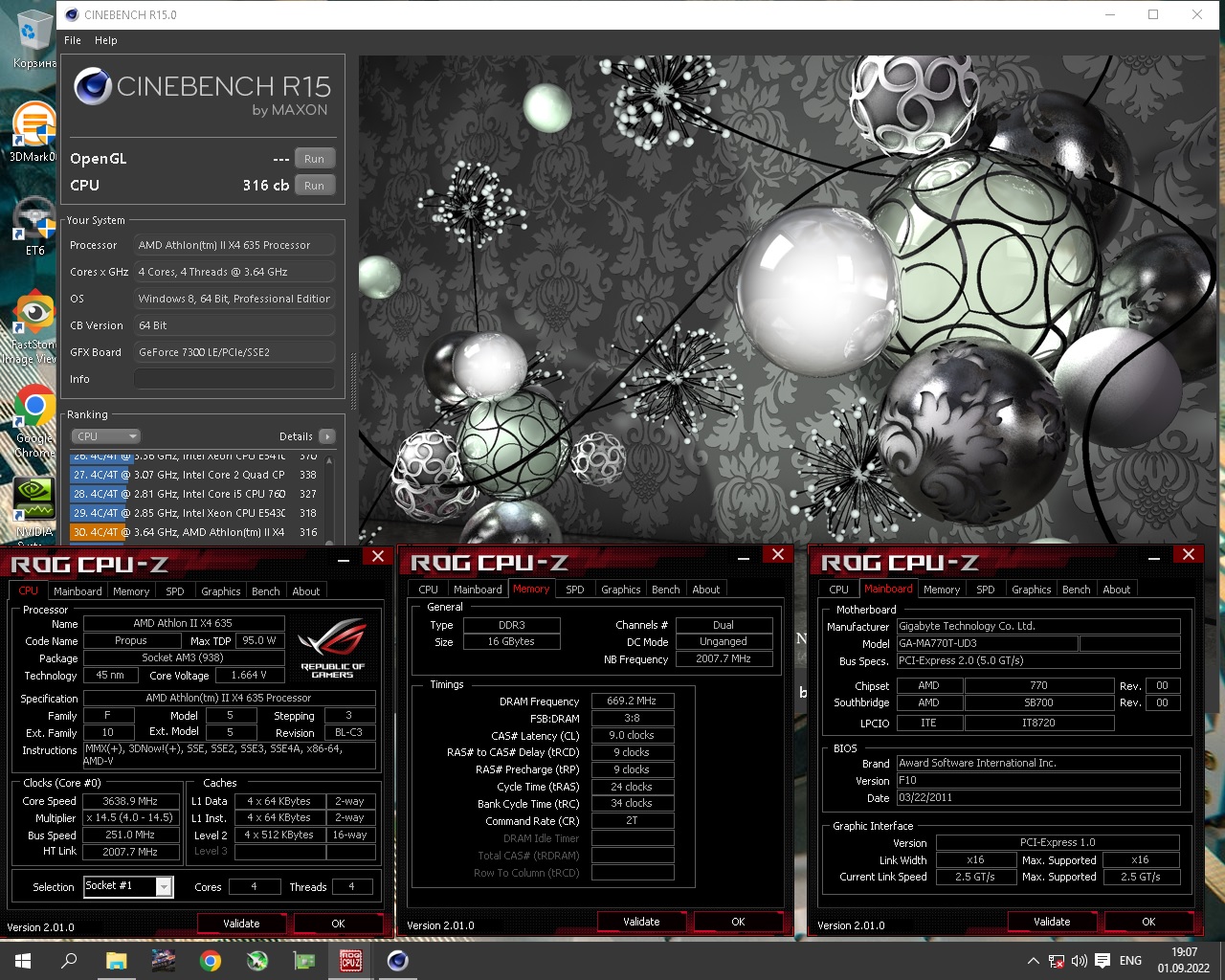Open File Explorer from the taskbar
Viewport: 1225px width, 980px height.
tap(116, 961)
